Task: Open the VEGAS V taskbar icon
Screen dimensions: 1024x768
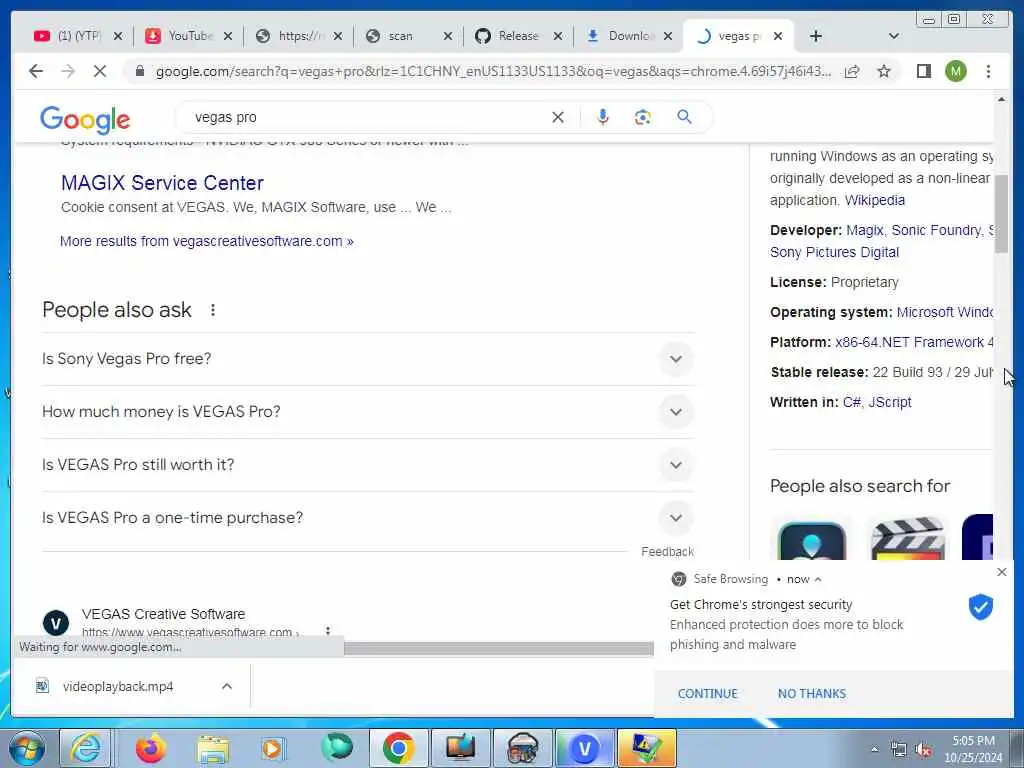Action: click(x=584, y=748)
